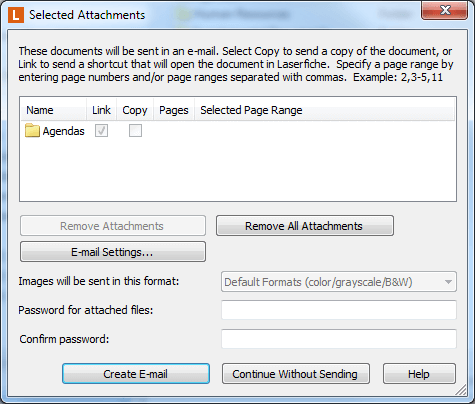This screenshot has height=404, width=475.
Task: Close the Selected Attachments dialog
Action: coord(444,11)
